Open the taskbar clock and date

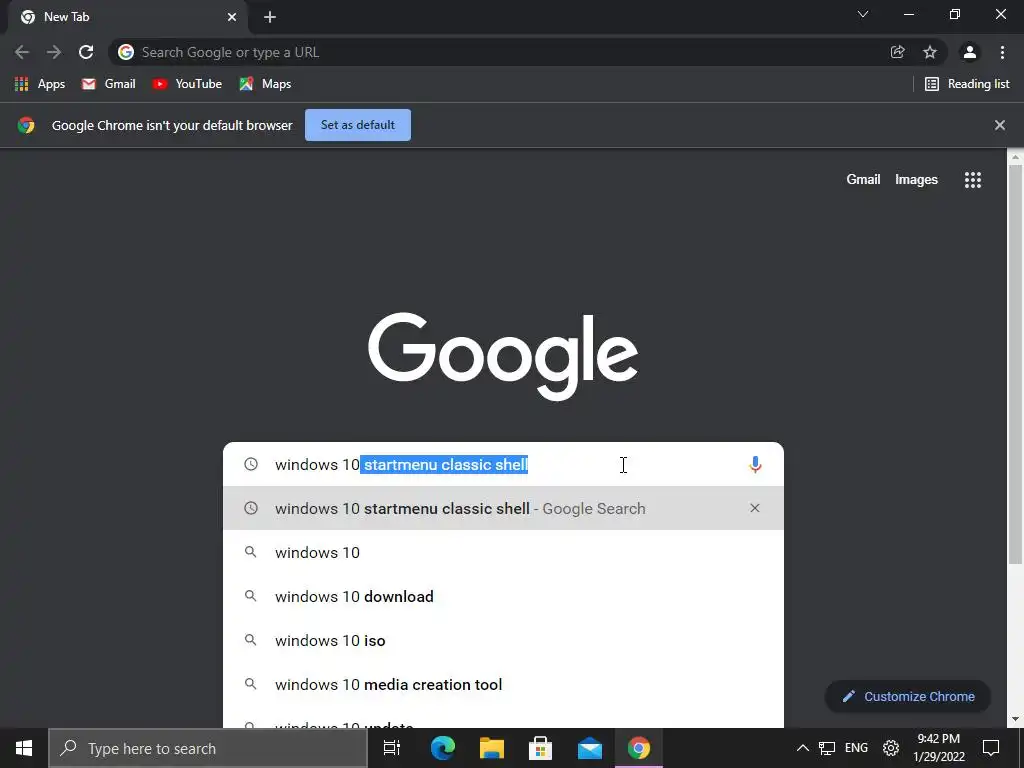pyautogui.click(x=938, y=748)
